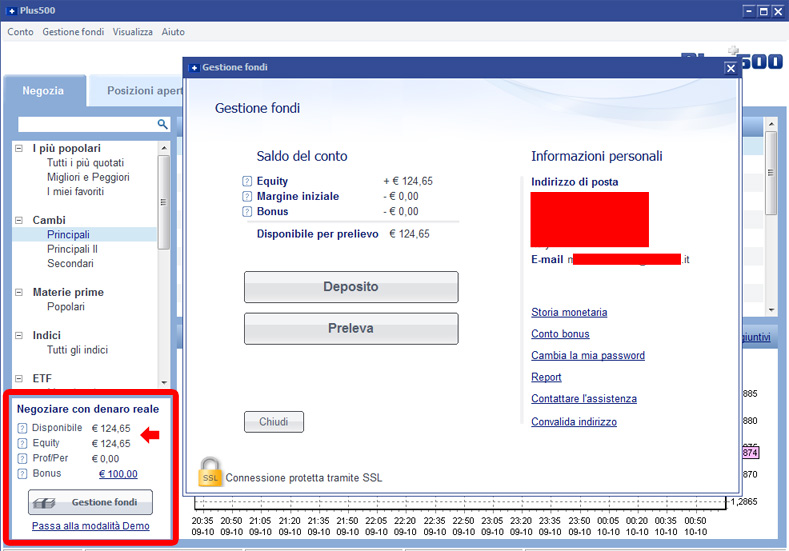Select Popolari under Materie prime
This screenshot has width=789, height=551.
[66, 307]
